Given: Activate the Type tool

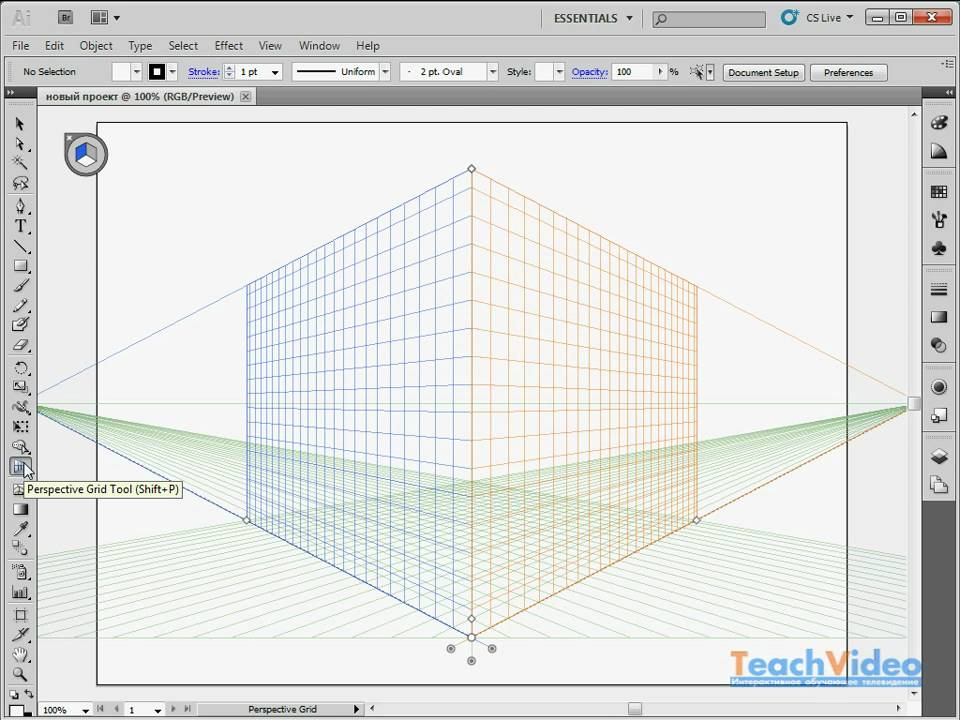Looking at the screenshot, I should [x=20, y=226].
